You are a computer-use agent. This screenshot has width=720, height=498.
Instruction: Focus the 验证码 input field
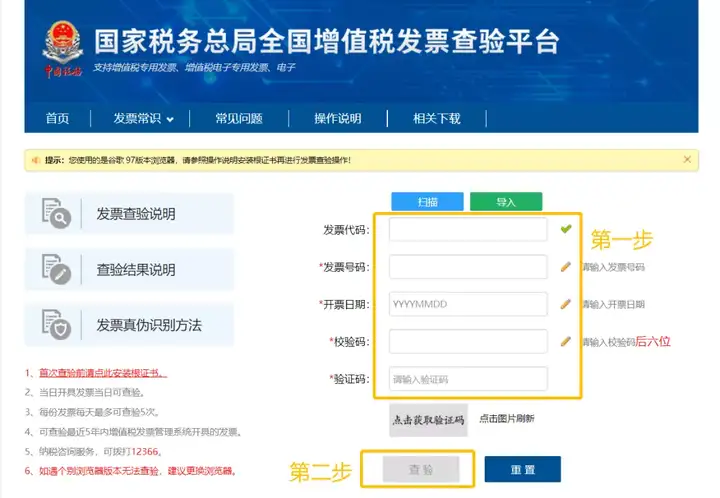pyautogui.click(x=468, y=379)
